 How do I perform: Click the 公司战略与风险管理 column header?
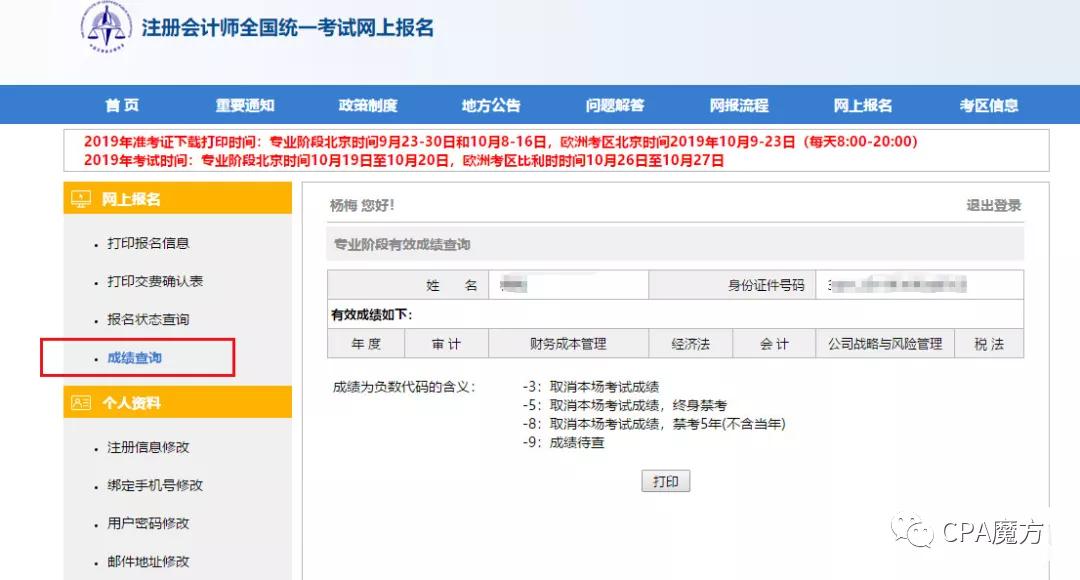(885, 344)
